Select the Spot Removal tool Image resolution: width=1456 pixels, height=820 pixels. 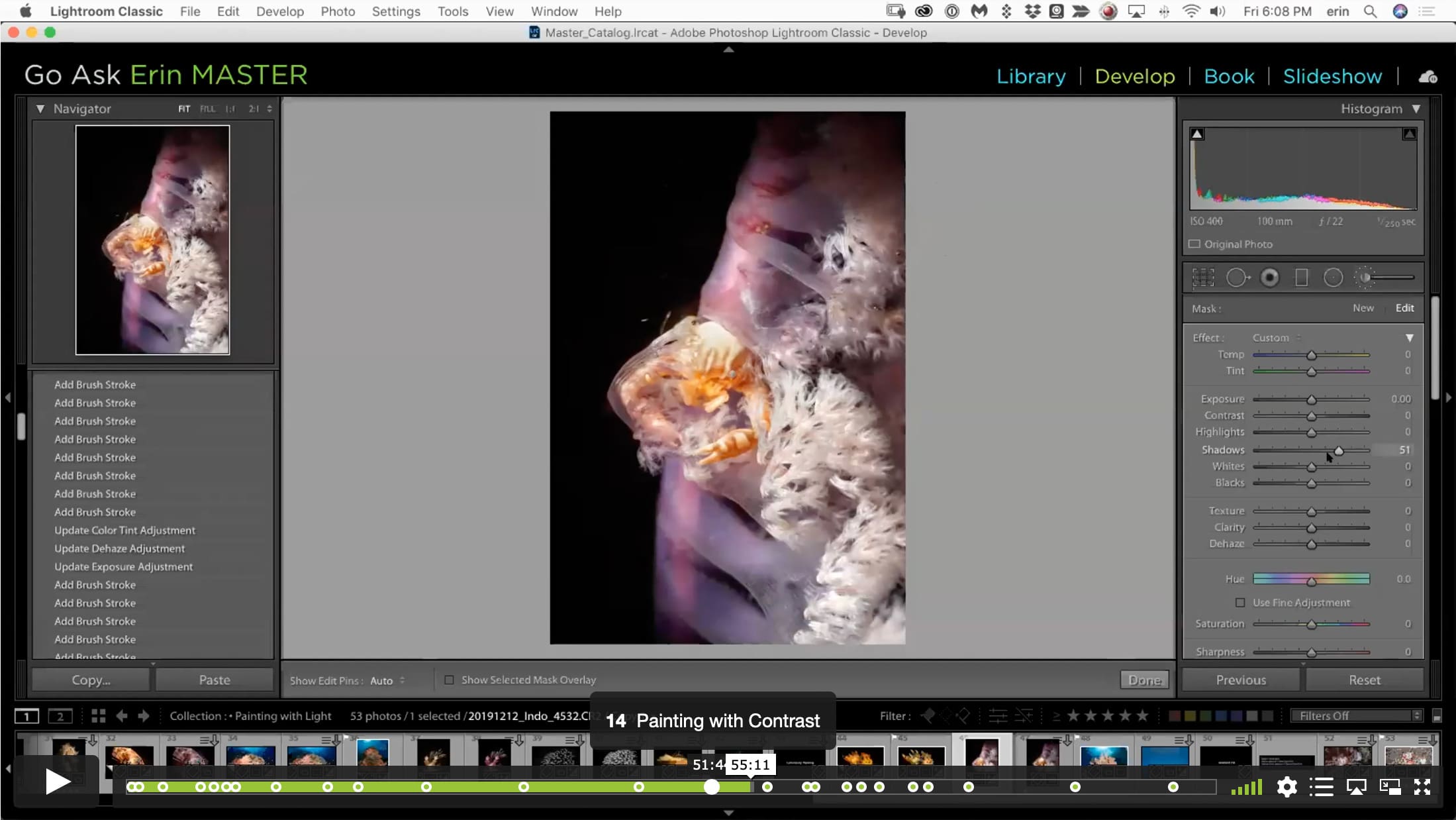coord(1237,278)
